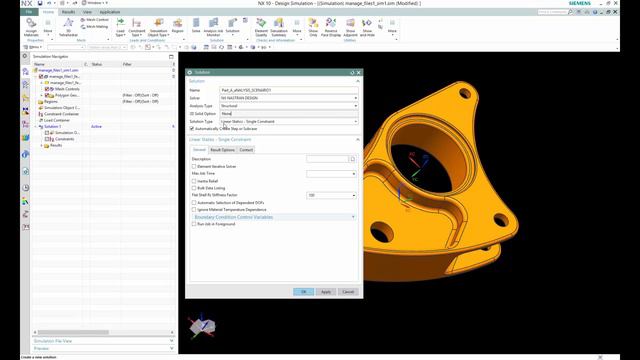640x360 pixels.
Task: Select Solution 1 in navigator tree
Action: 52,127
